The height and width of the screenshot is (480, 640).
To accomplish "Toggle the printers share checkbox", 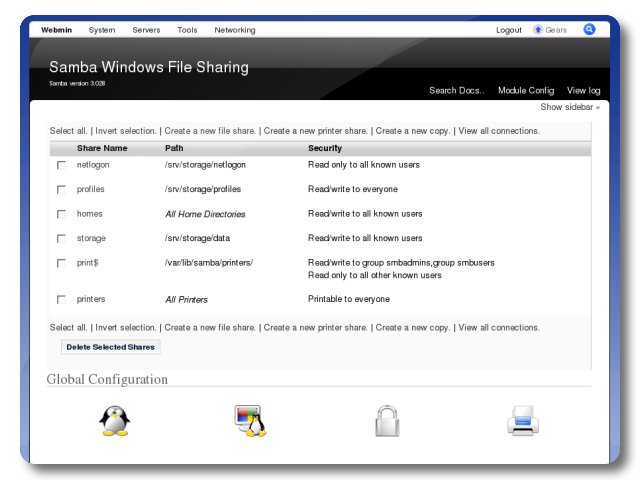I will (x=61, y=299).
